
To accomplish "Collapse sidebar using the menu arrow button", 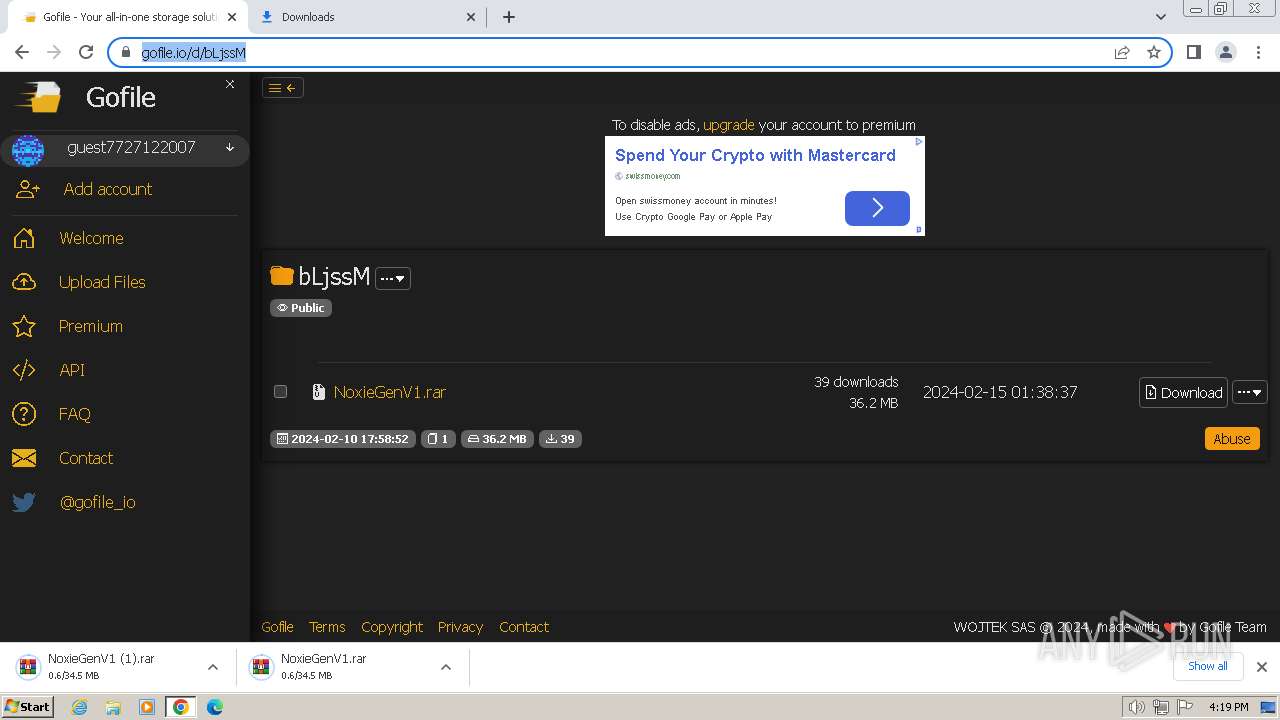I will pos(283,88).
